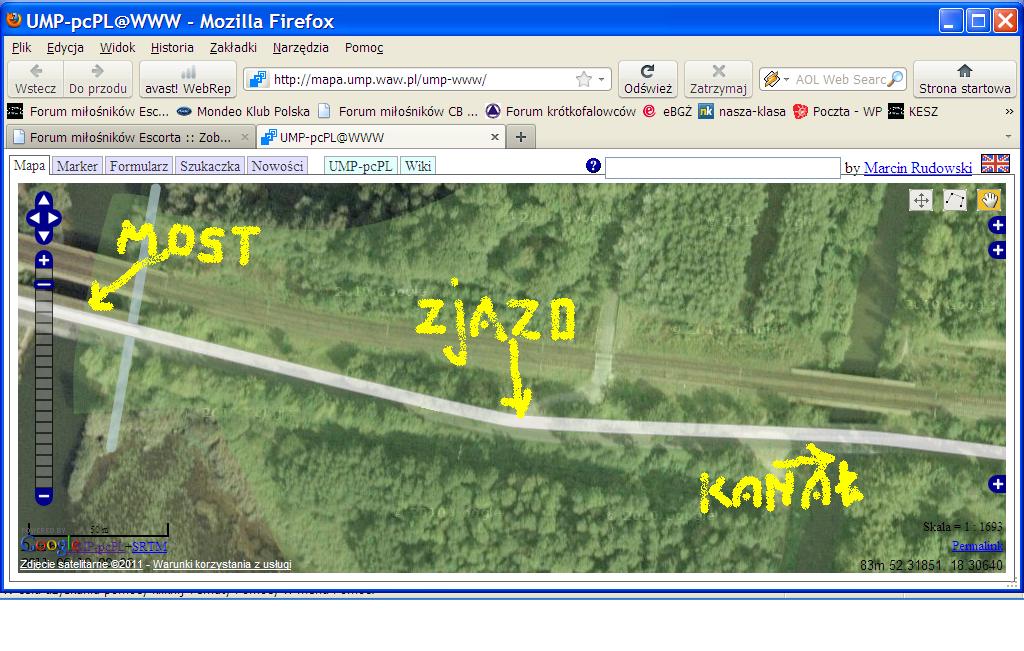Image resolution: width=1024 pixels, height=651 pixels.
Task: Click the Odśwież reload button
Action: click(x=647, y=79)
